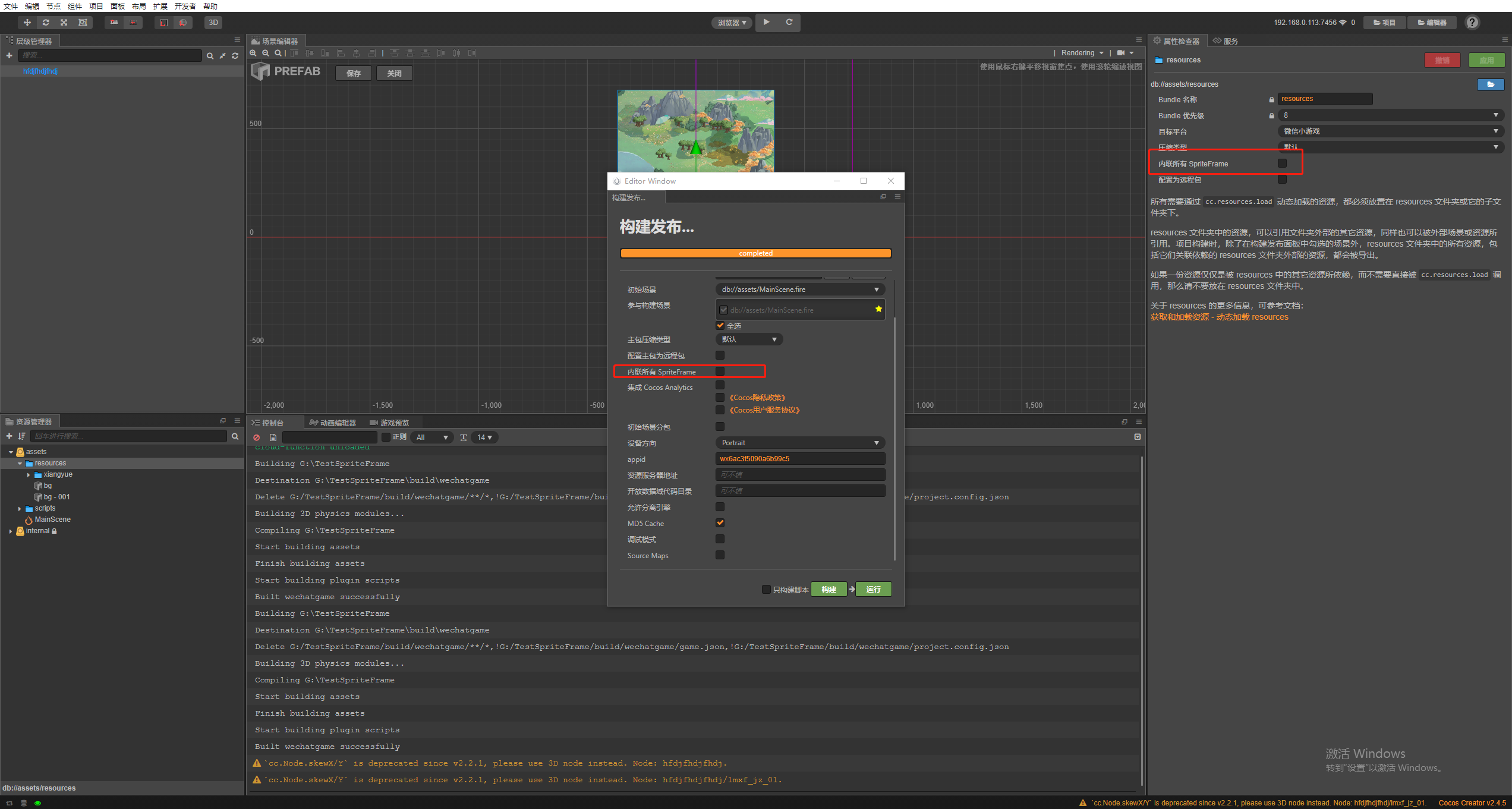Select the scale transform tool
Screen dimensions: 1512x809
tap(64, 23)
